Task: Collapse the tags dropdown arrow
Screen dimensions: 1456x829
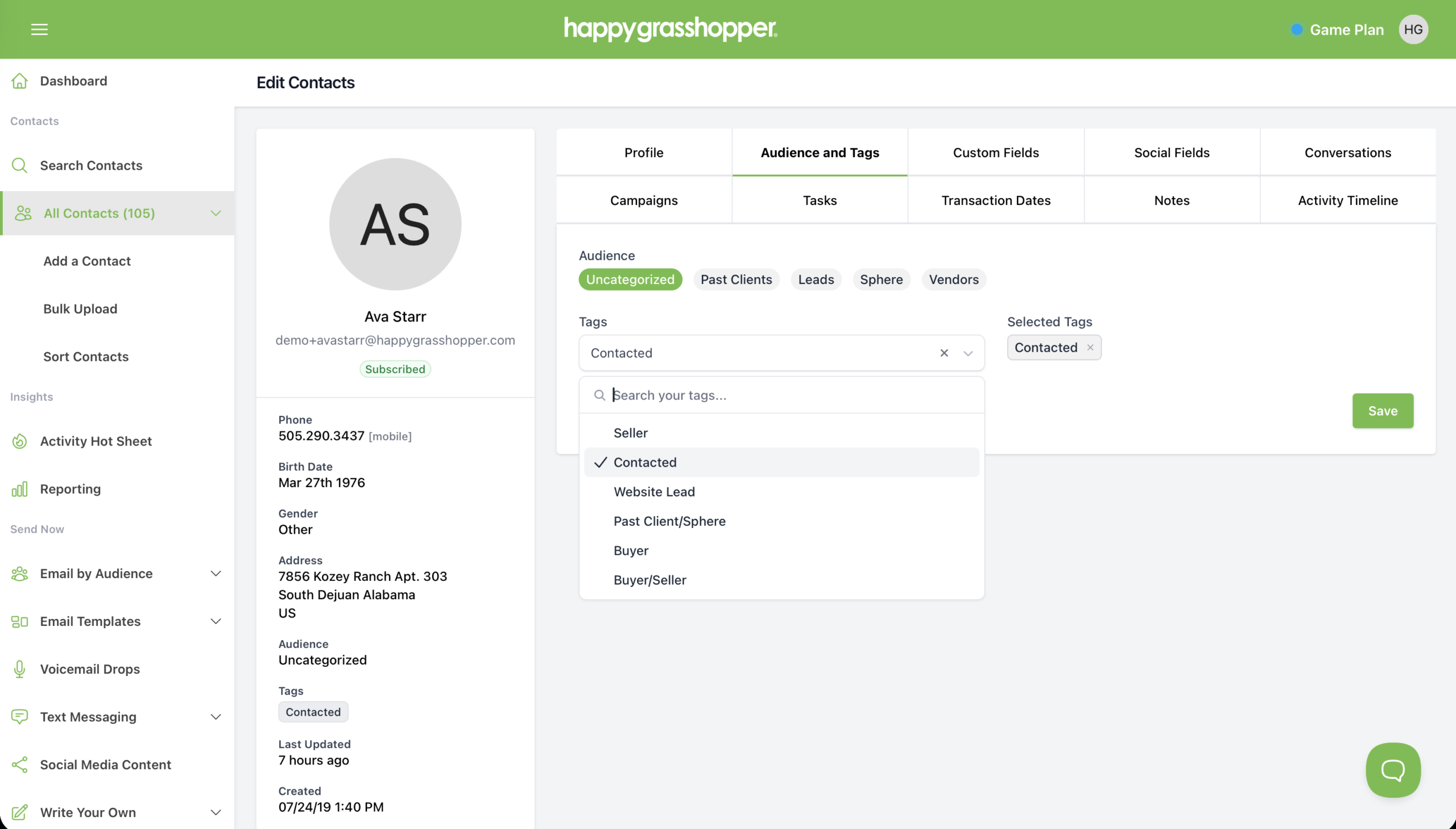Action: pos(968,353)
